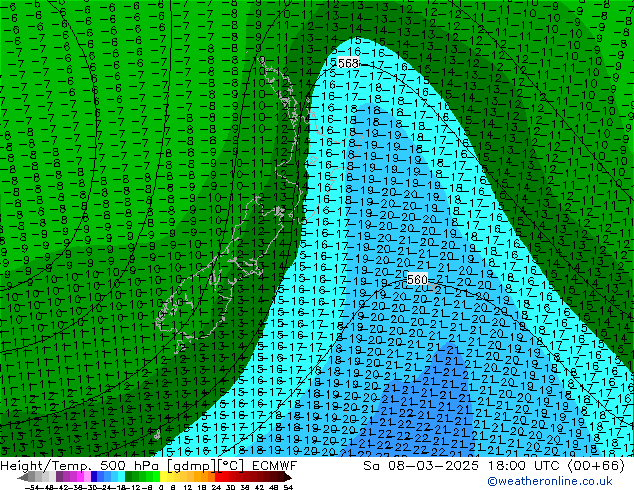Click the 568 height contour label

(348, 63)
